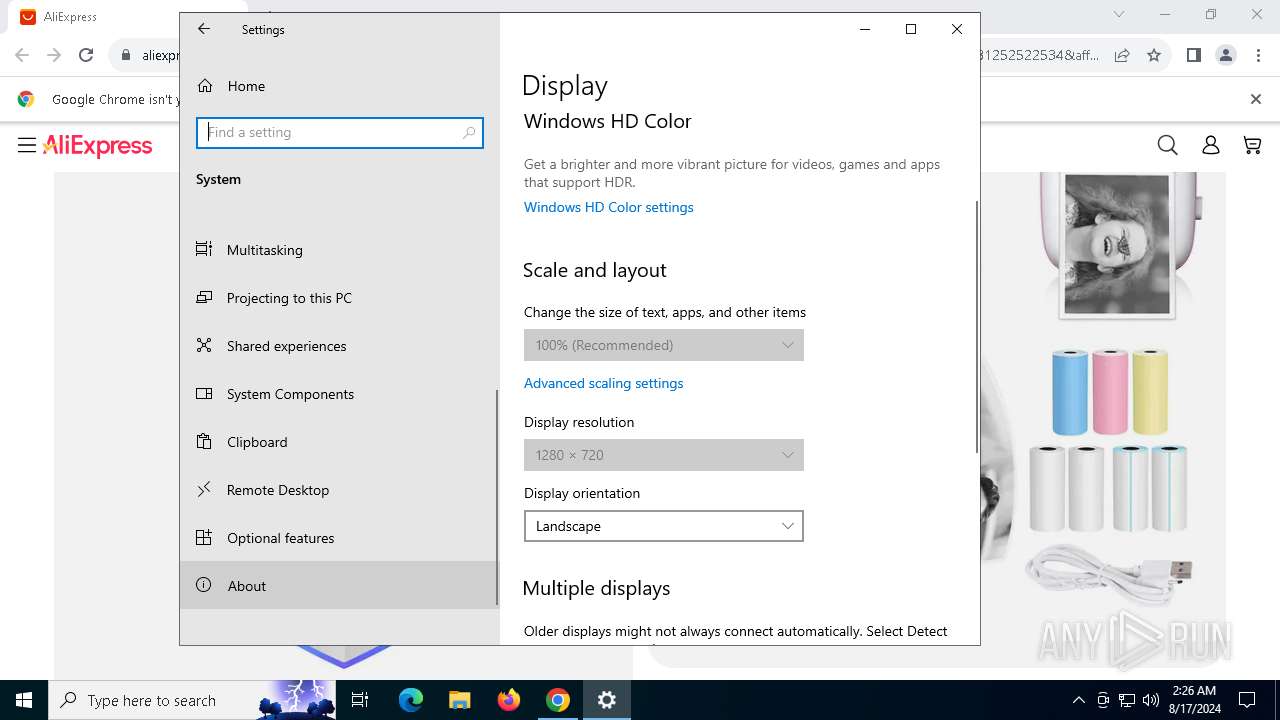Open Remote Desktop settings
Viewport: 1280px width, 720px height.
coord(338,490)
